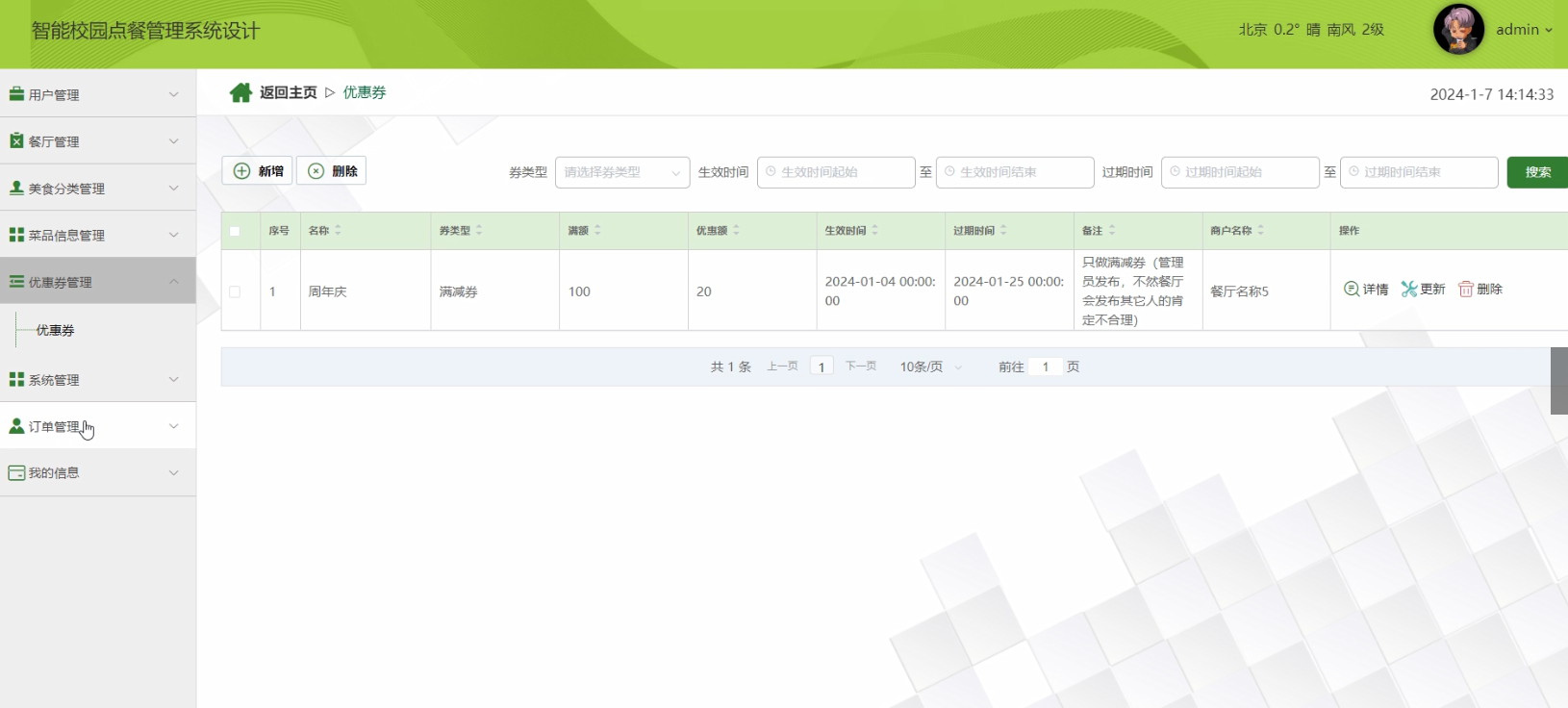Screen dimensions: 1568x708
Task: Open 美食分类管理 menu
Action: 98,188
